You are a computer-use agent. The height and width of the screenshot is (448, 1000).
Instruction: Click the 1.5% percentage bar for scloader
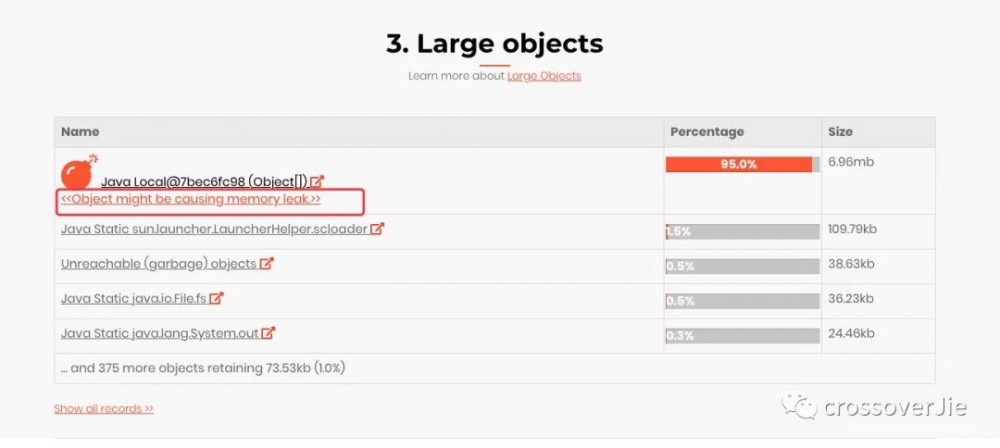point(741,231)
